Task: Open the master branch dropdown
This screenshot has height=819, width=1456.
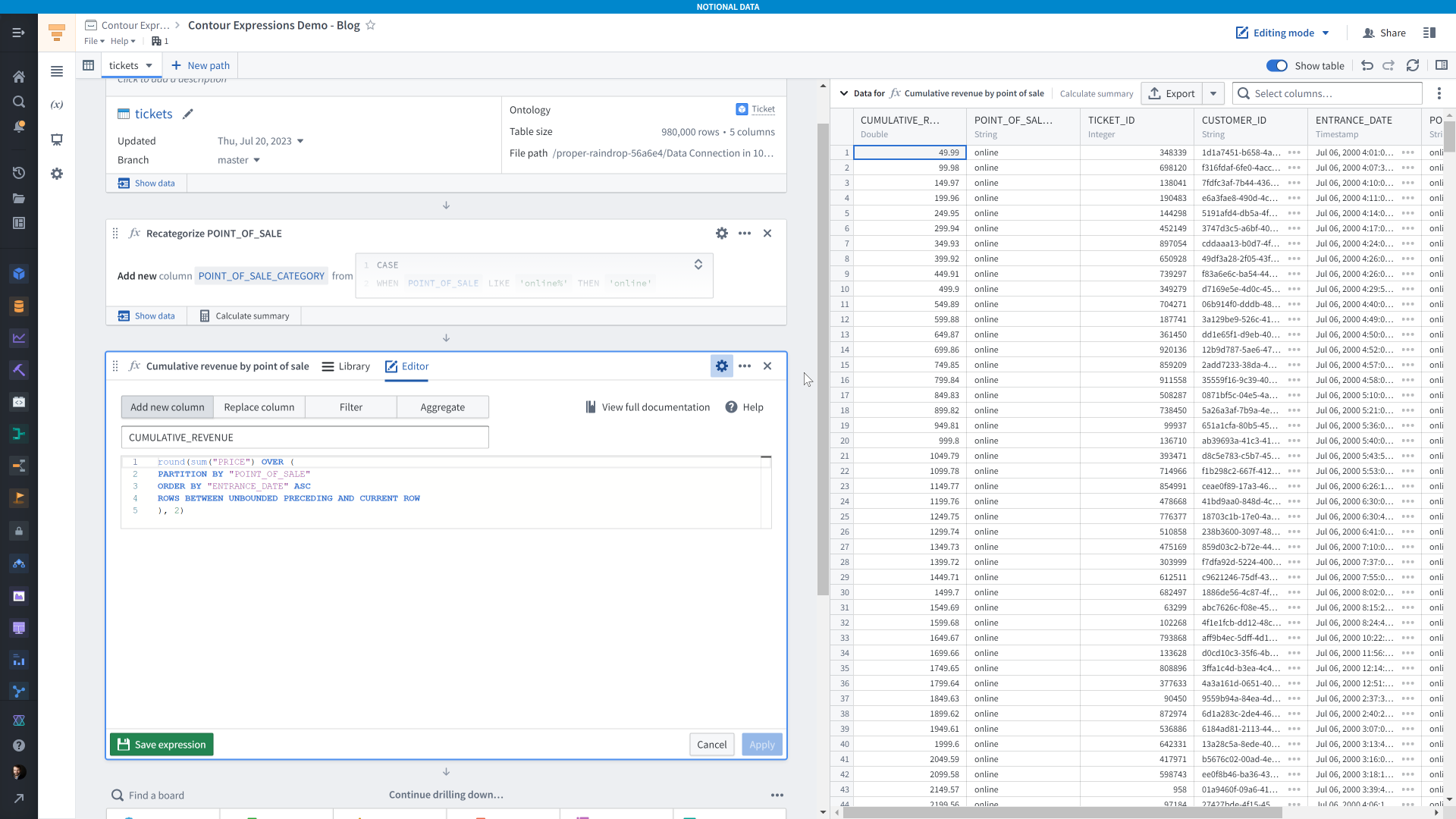Action: [257, 160]
